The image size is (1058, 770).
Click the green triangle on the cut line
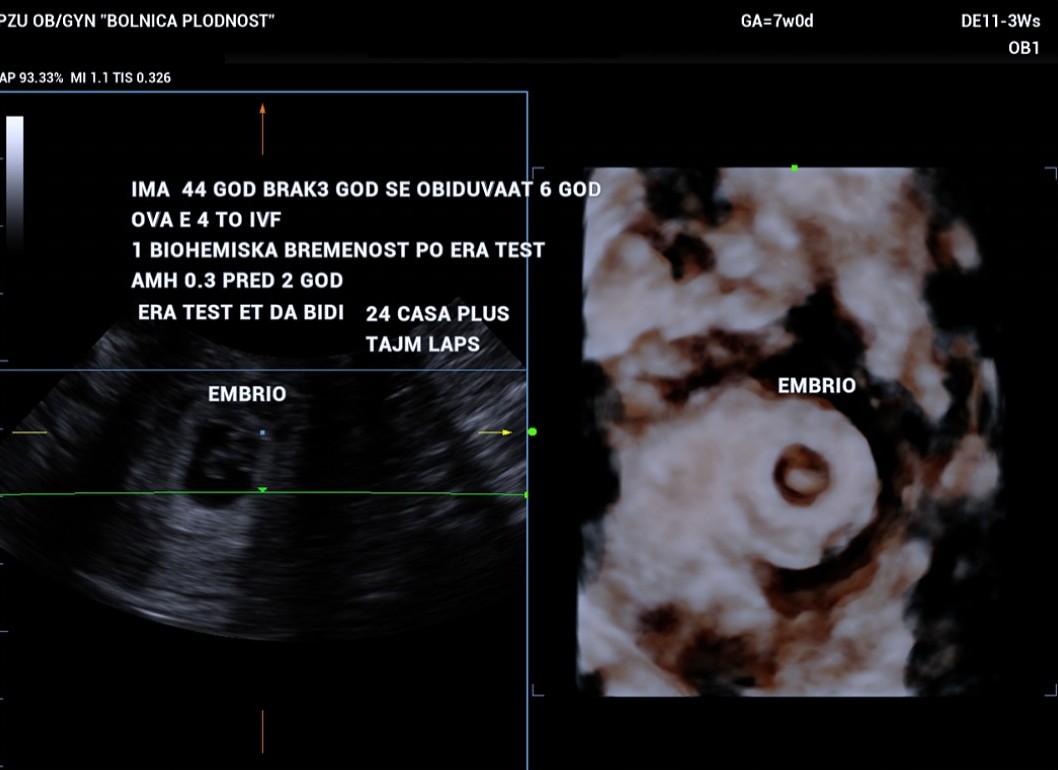(262, 490)
